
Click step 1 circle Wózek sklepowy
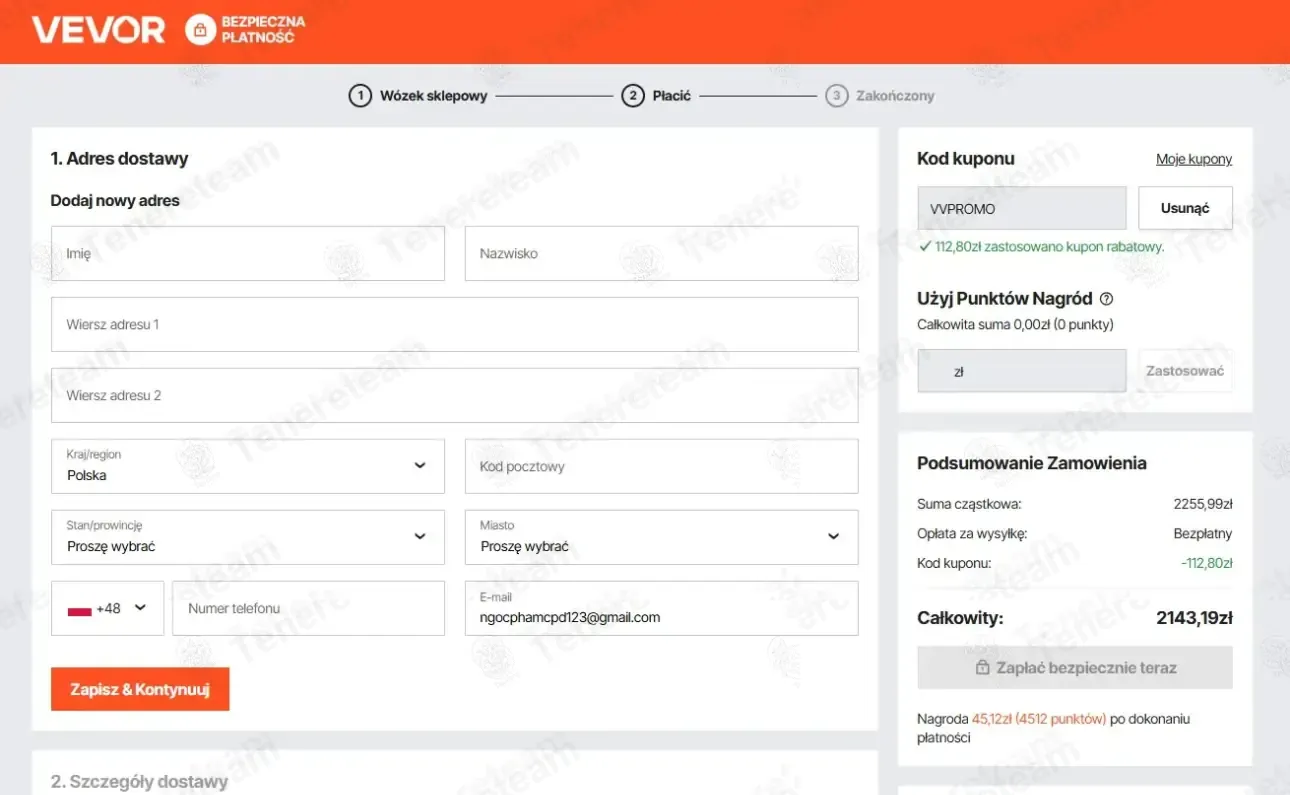(x=360, y=96)
